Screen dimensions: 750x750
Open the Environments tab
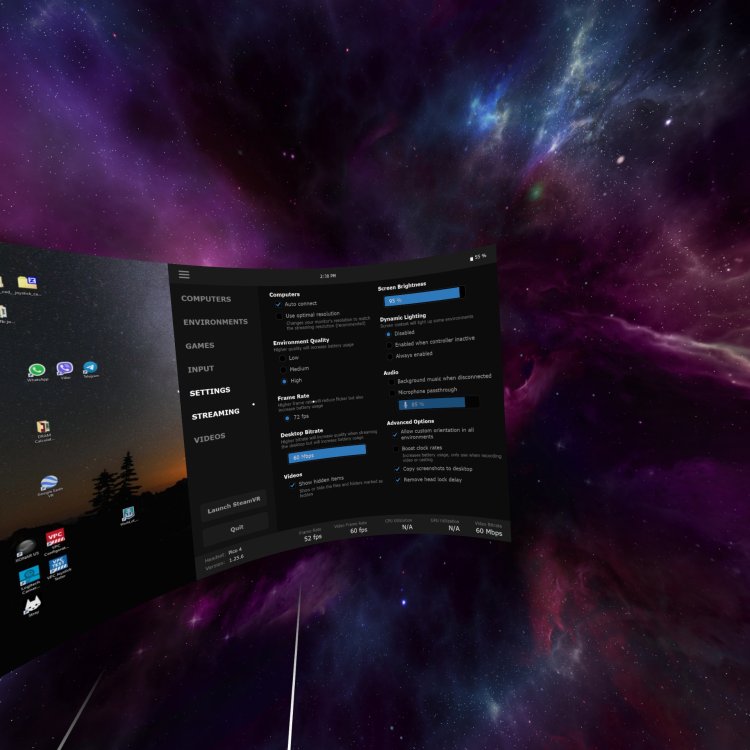tap(216, 322)
